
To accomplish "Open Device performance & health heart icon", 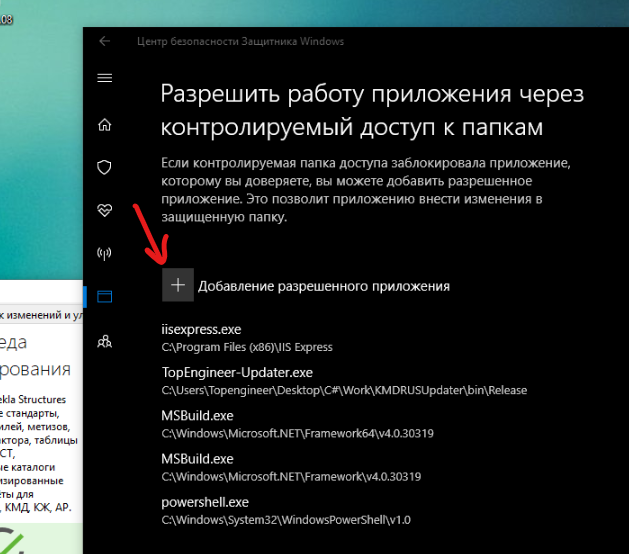I will 104,210.
